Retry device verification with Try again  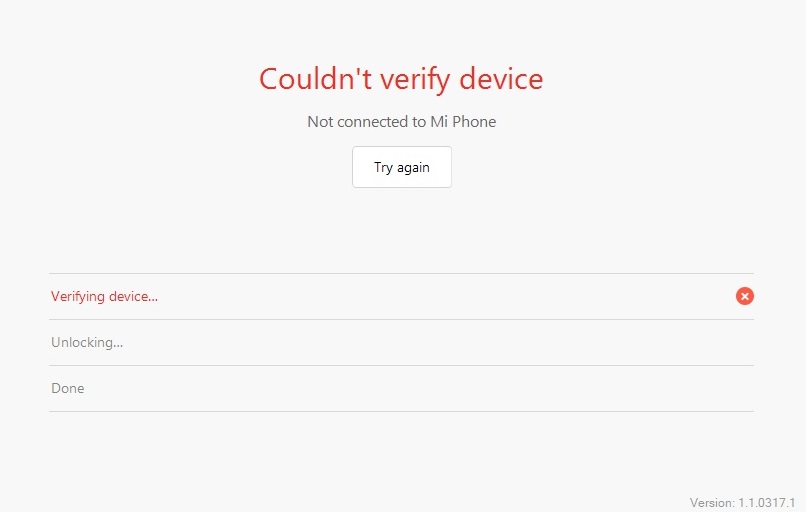401,167
